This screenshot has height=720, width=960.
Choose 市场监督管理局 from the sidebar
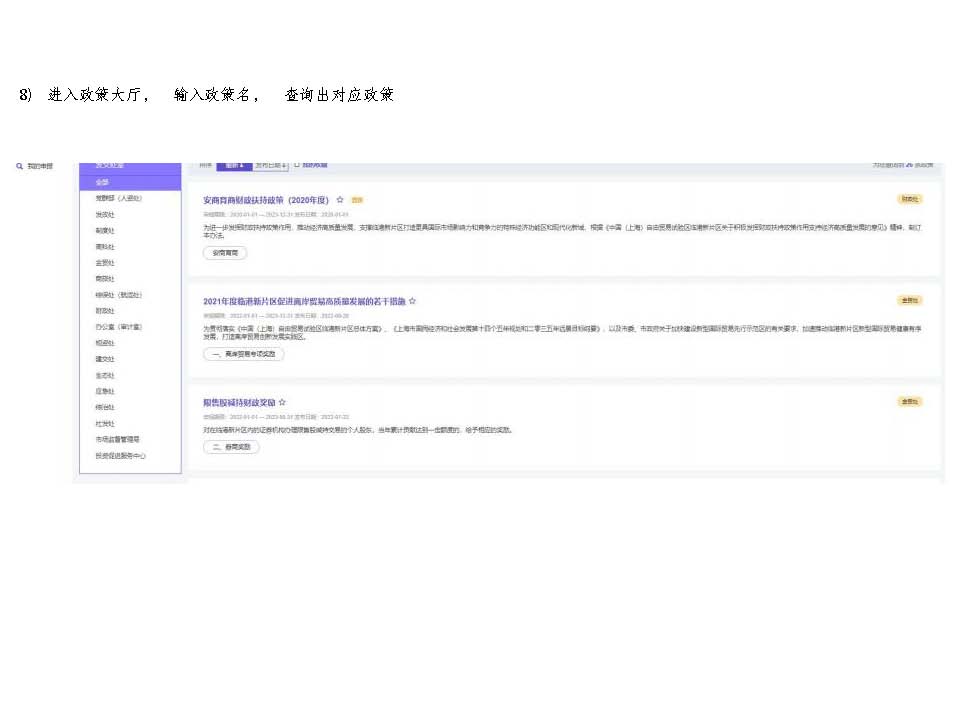point(117,439)
